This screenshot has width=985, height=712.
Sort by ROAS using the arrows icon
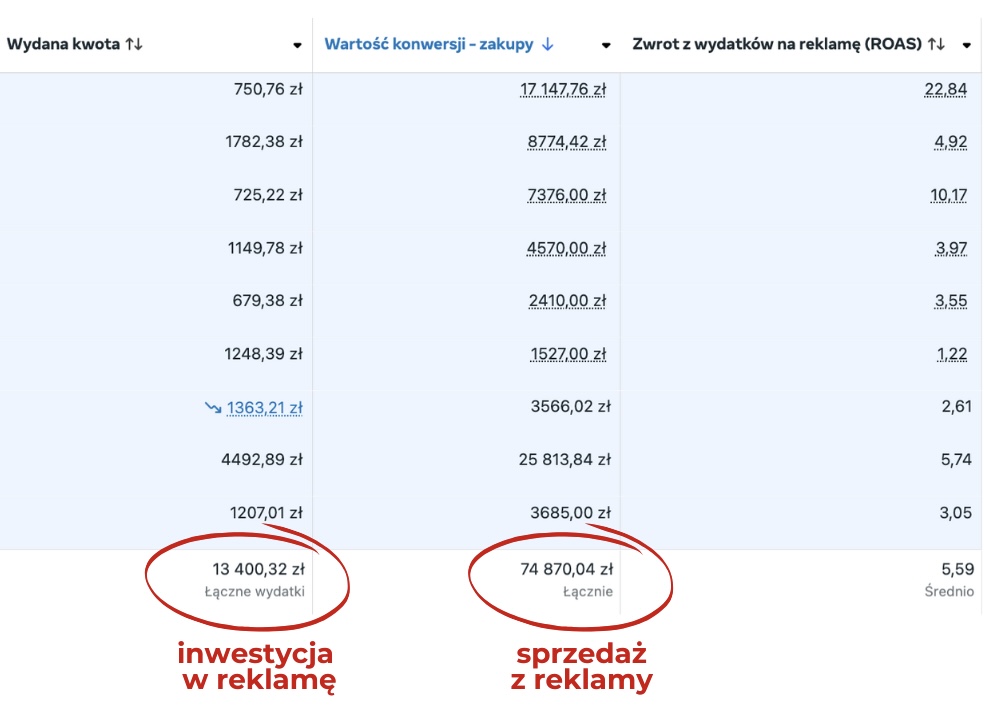click(937, 44)
